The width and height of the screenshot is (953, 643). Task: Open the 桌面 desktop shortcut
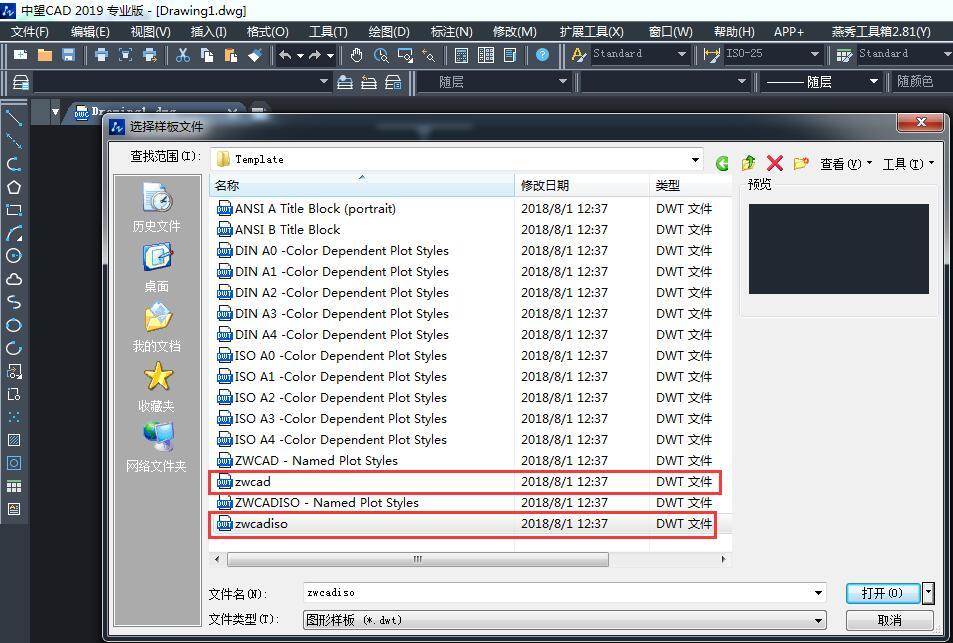(156, 268)
